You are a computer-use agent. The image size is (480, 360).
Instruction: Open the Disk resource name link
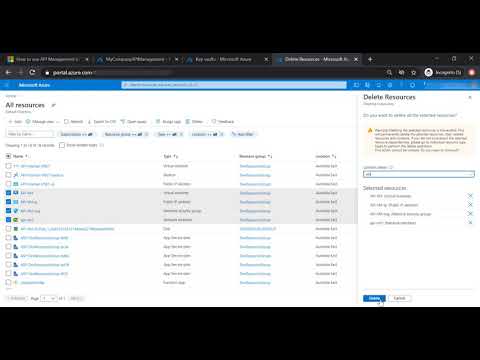(x=67, y=229)
